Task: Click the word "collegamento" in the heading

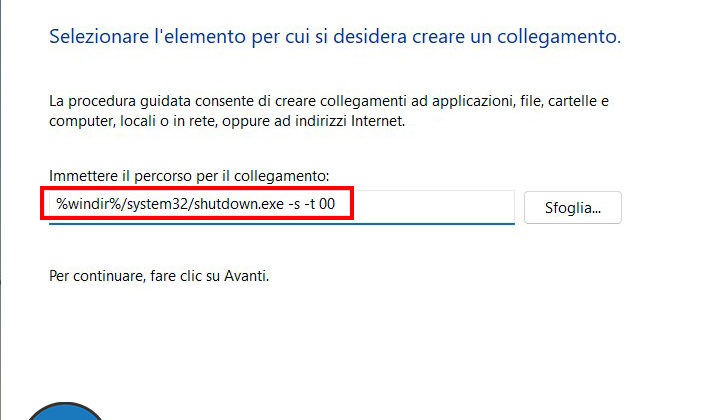Action: [562, 38]
